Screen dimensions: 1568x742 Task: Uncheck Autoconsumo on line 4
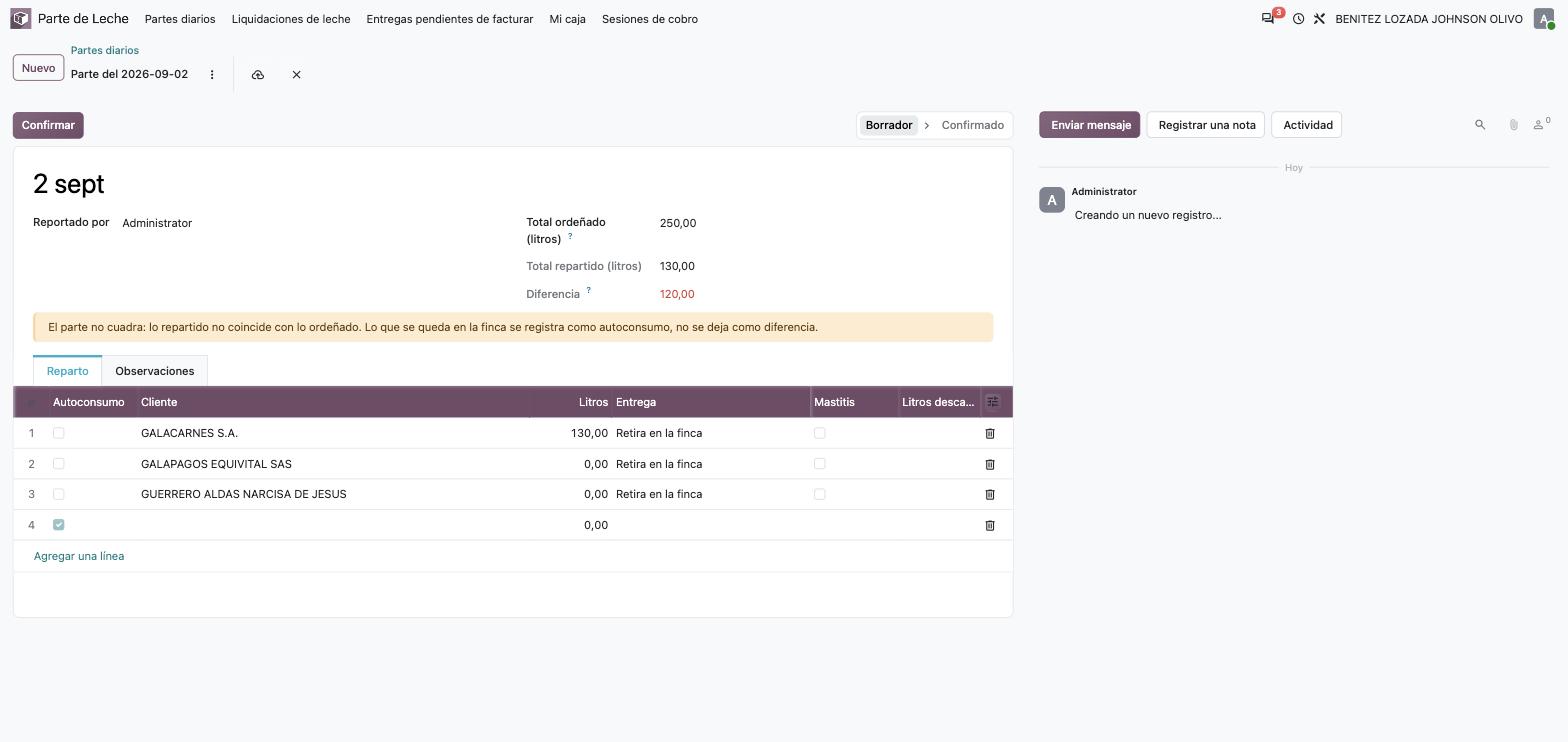pos(58,525)
